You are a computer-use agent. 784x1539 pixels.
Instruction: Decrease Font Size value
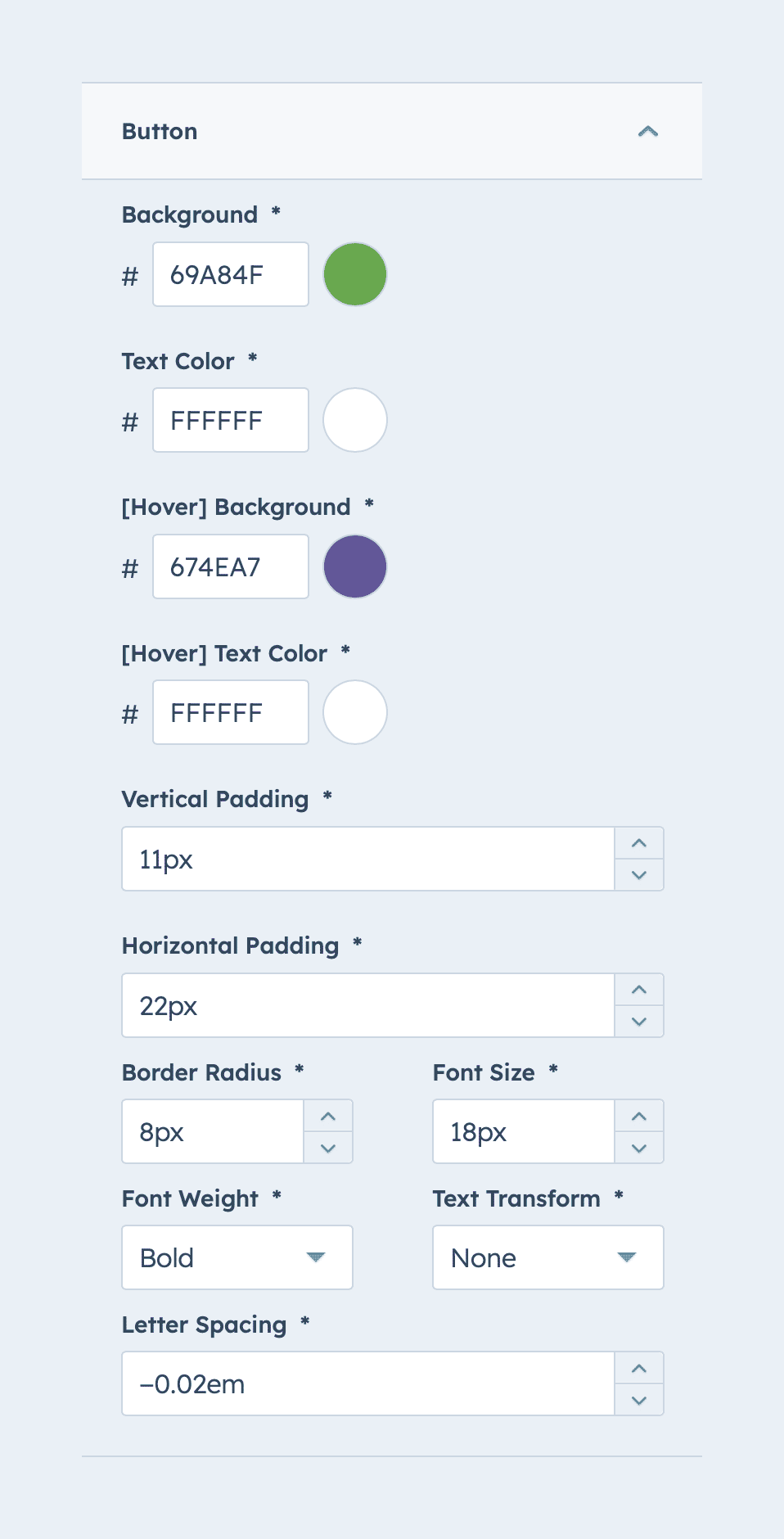point(639,1148)
